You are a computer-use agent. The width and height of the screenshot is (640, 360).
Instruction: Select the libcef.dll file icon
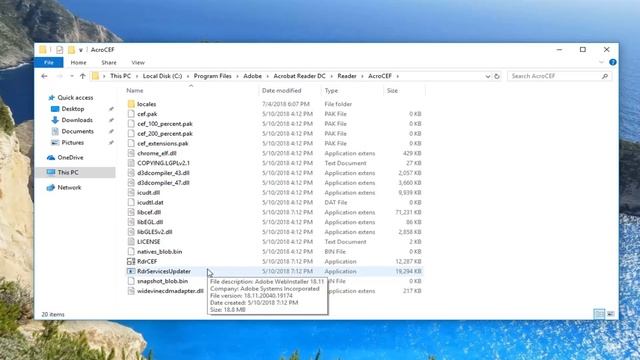tap(131, 212)
